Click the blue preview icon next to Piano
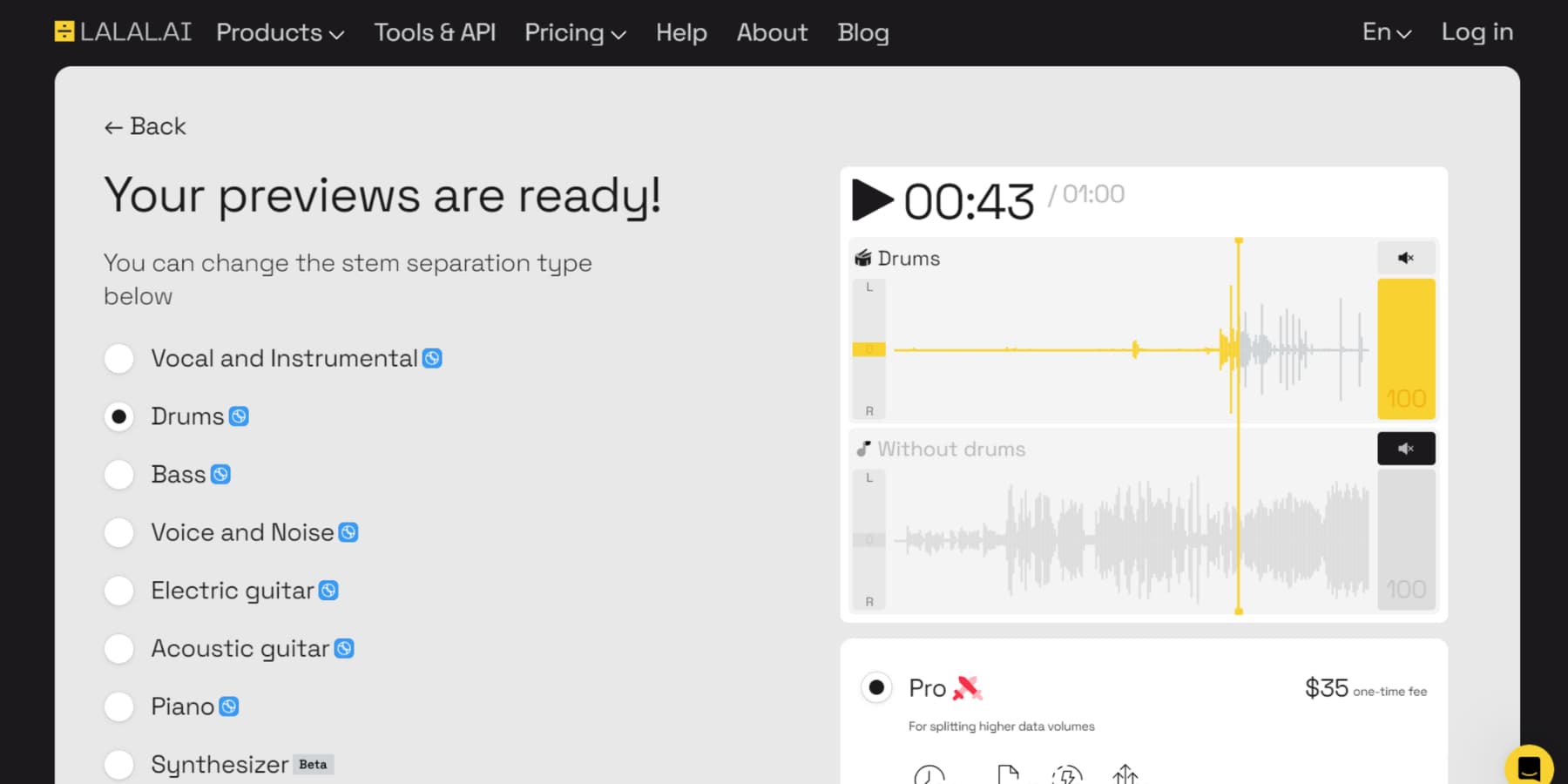The image size is (1568, 784). click(227, 706)
